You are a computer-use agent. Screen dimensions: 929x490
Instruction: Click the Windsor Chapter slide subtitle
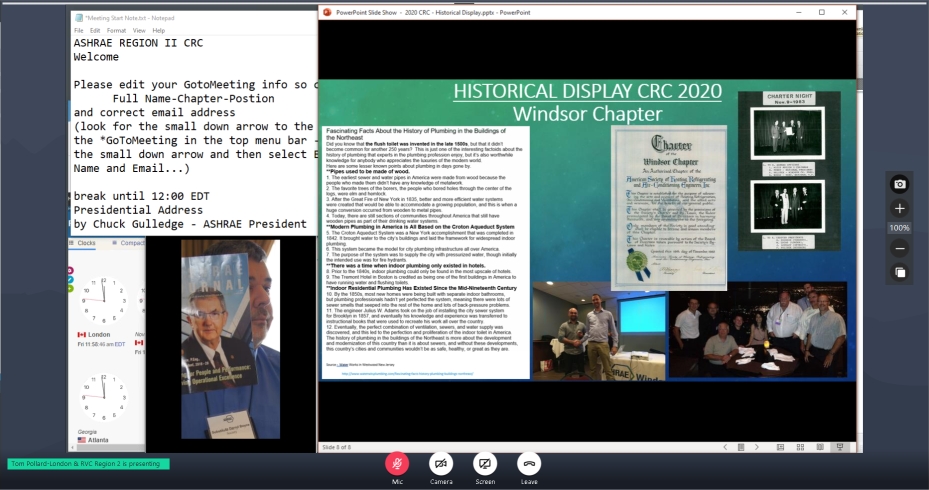tap(587, 114)
